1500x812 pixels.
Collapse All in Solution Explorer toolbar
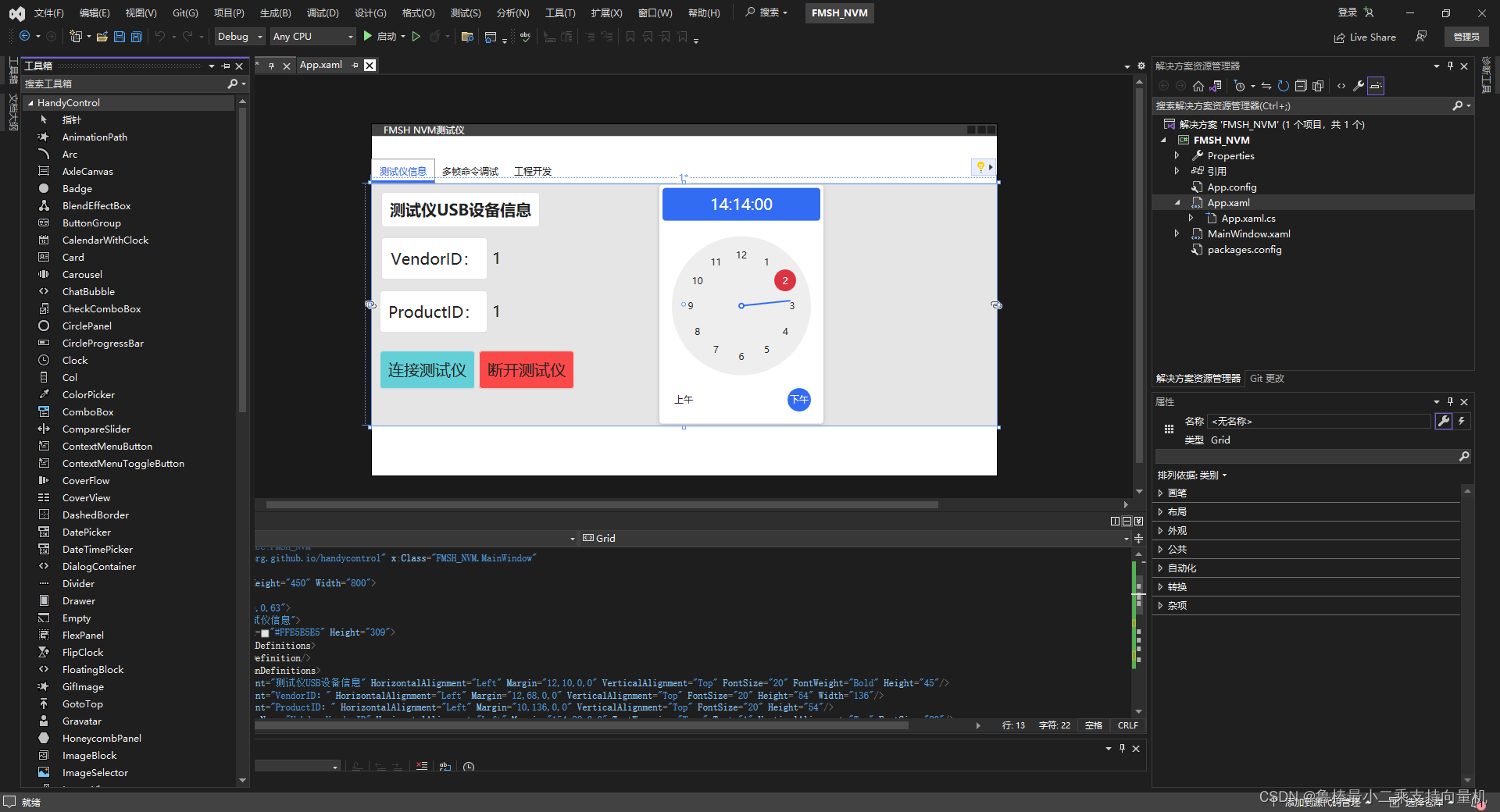[x=1300, y=86]
